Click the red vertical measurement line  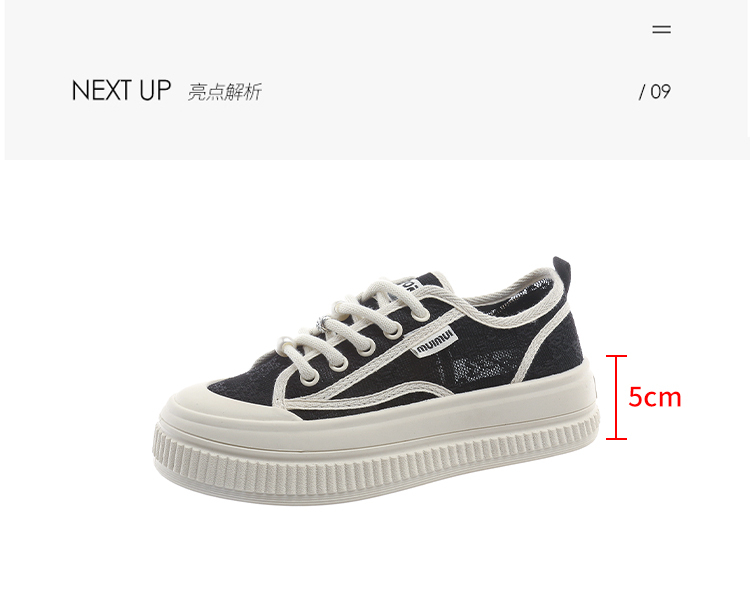(x=616, y=397)
